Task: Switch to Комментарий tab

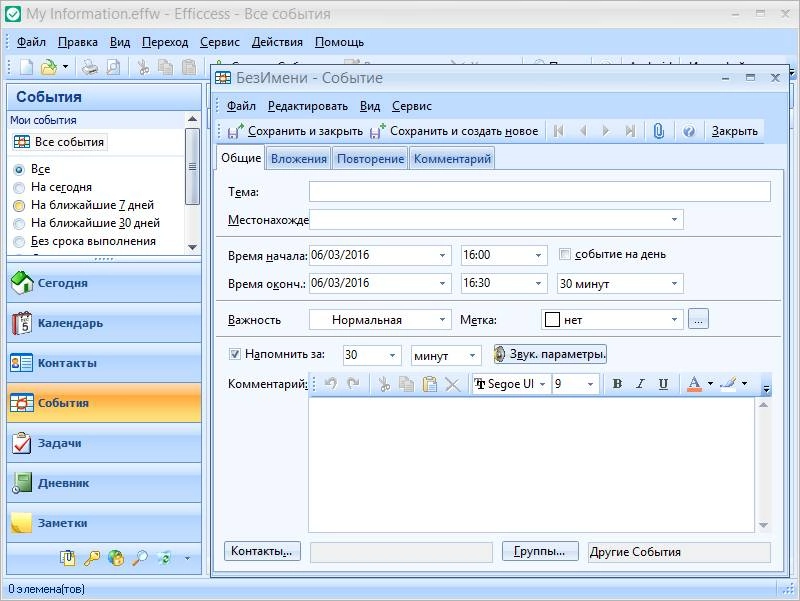Action: point(452,159)
